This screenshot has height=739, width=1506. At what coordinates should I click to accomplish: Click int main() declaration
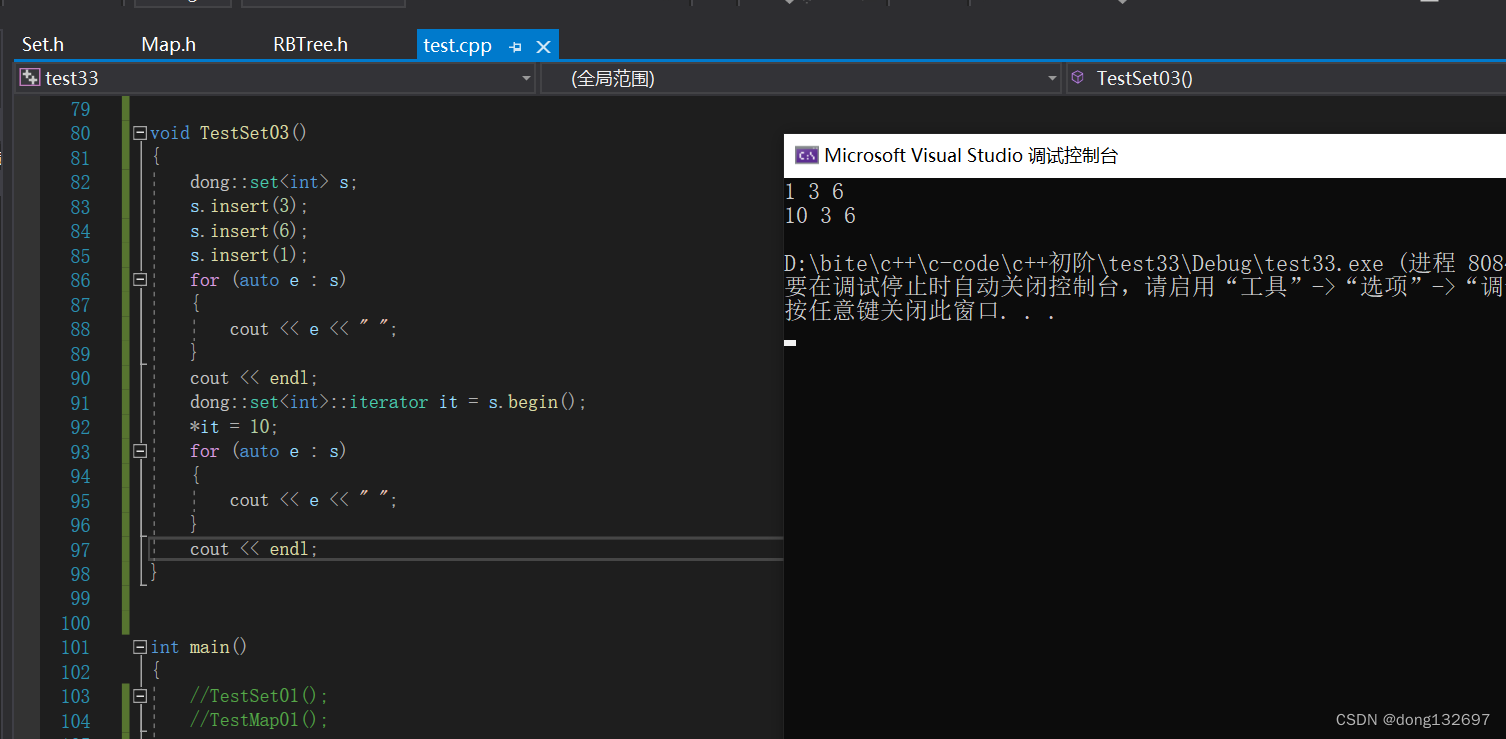coord(198,647)
